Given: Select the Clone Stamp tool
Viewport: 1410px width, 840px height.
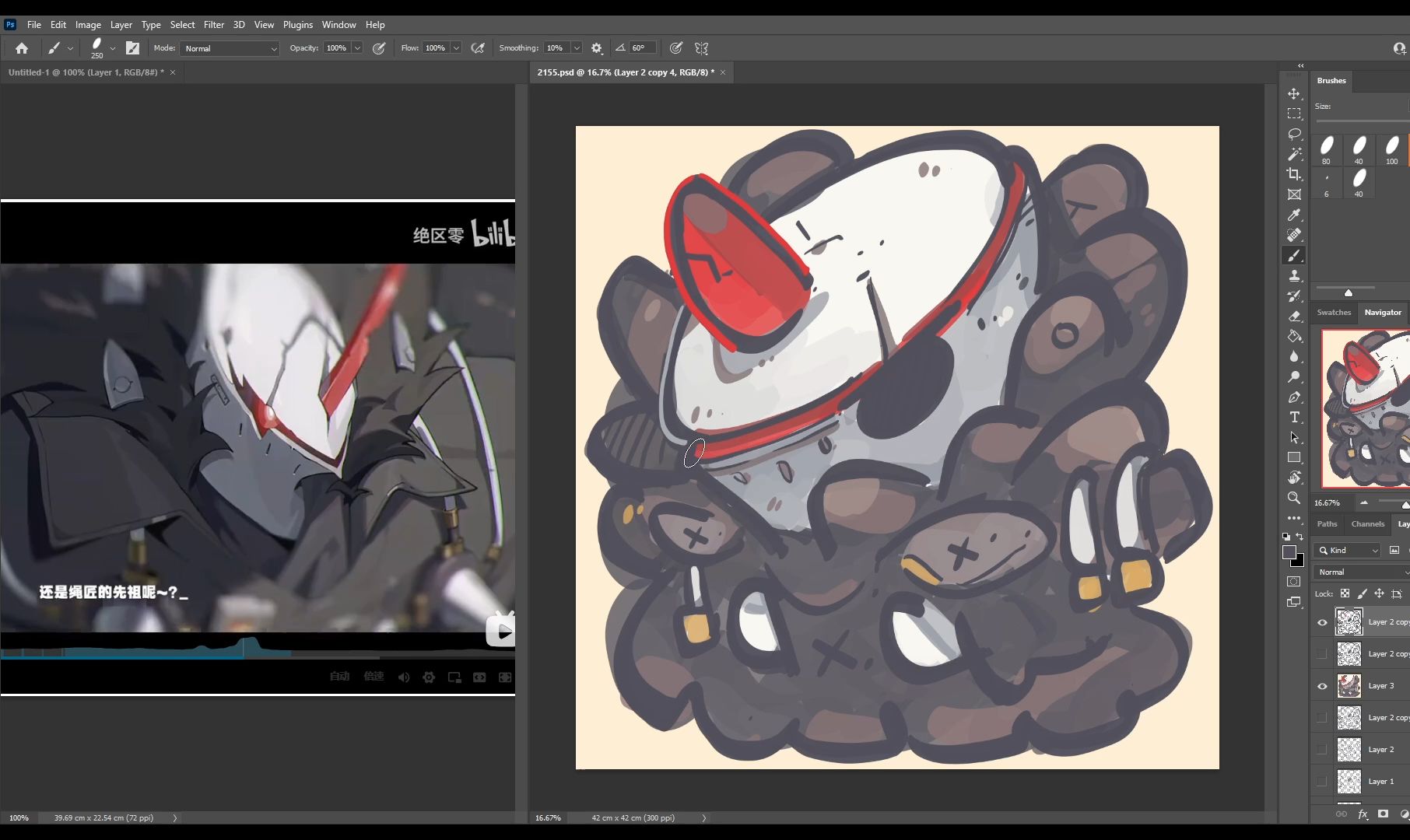Looking at the screenshot, I should tap(1294, 275).
